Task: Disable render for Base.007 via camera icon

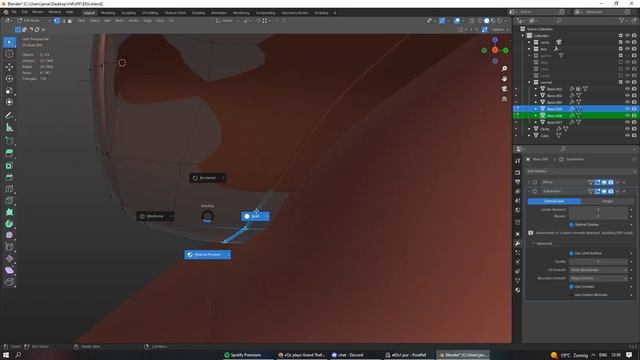Action: 634,122
